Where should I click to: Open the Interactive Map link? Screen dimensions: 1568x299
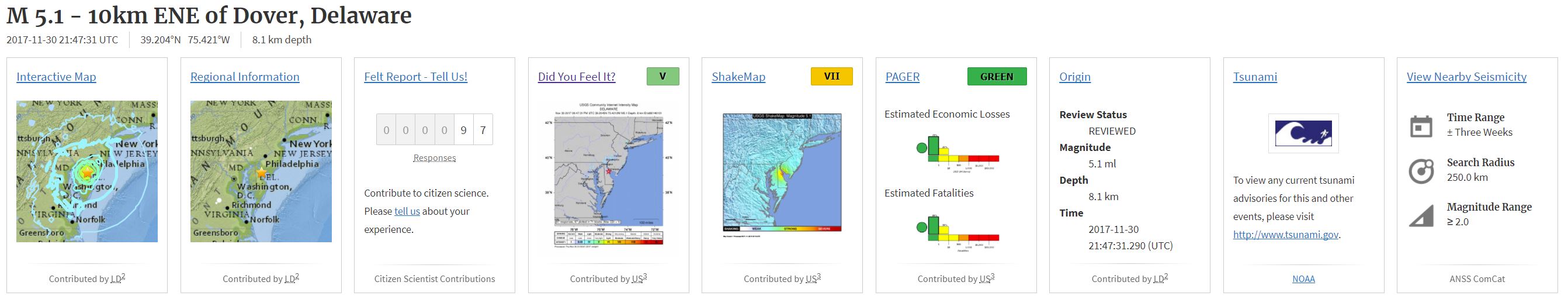56,77
